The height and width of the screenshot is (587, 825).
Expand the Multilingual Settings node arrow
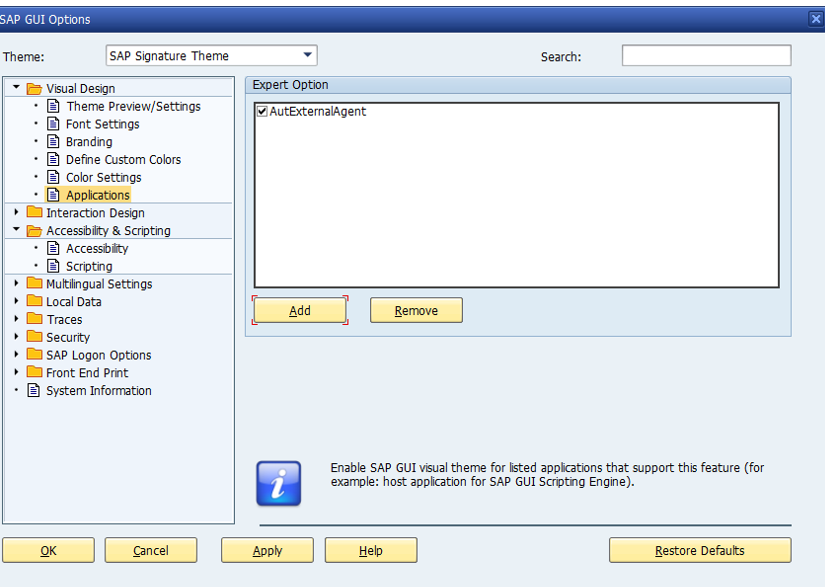(x=16, y=283)
